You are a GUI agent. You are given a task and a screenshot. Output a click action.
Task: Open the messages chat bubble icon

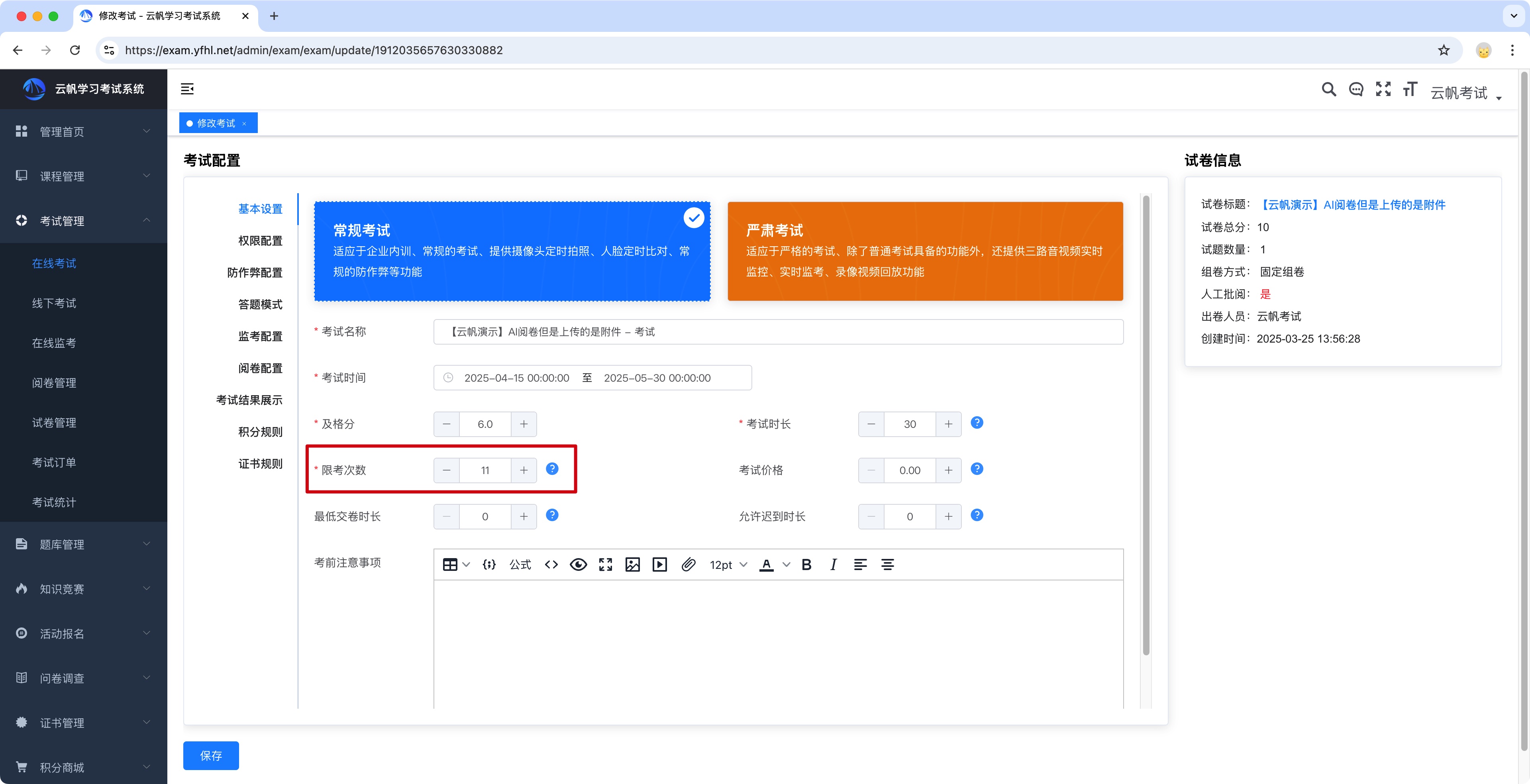pos(1356,90)
